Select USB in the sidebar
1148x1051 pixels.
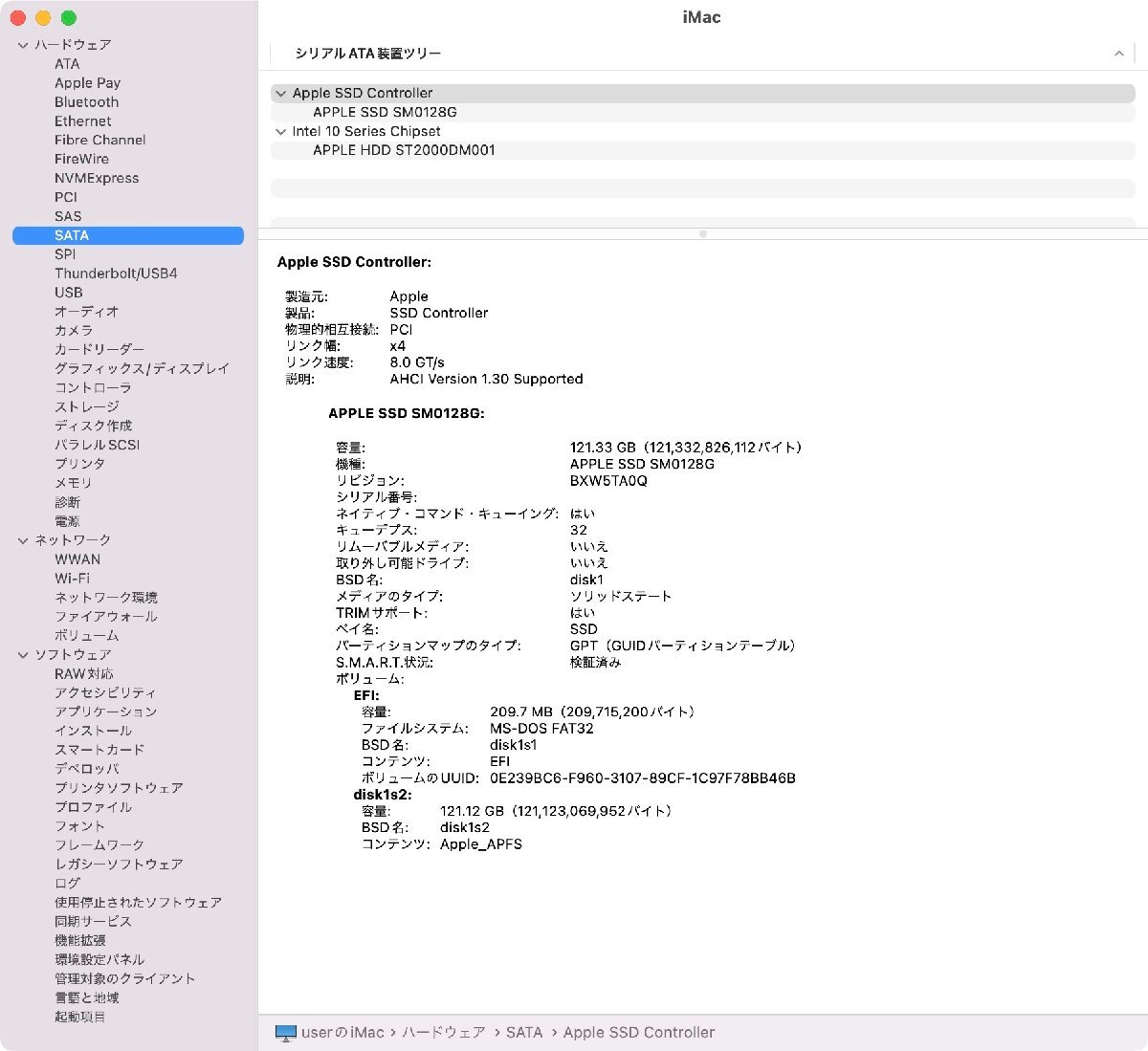(68, 293)
